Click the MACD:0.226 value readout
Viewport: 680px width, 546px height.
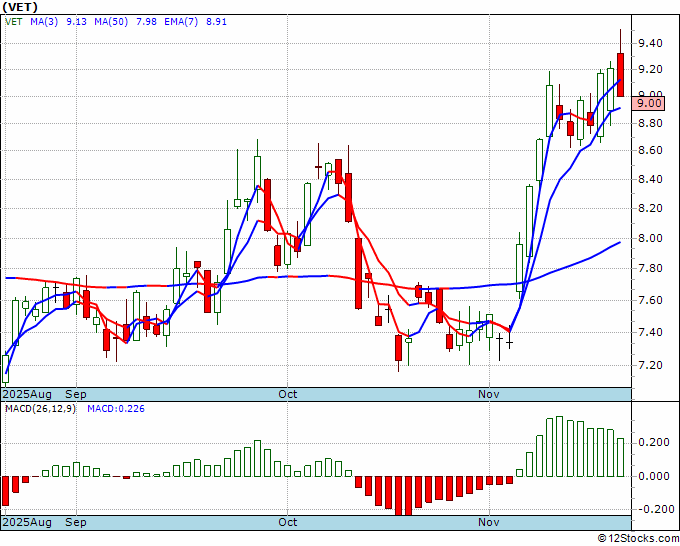pos(116,409)
